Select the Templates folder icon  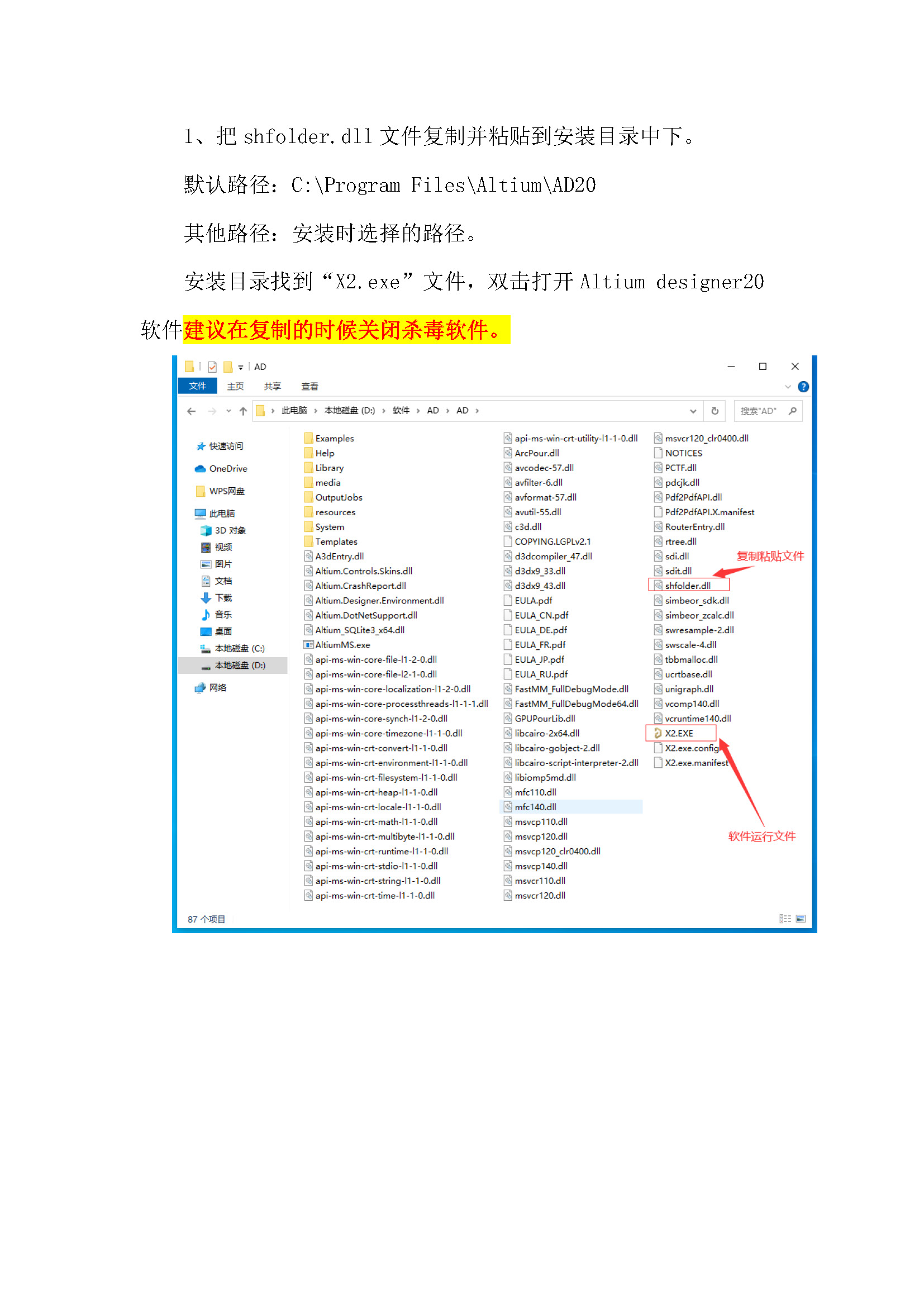point(308,541)
